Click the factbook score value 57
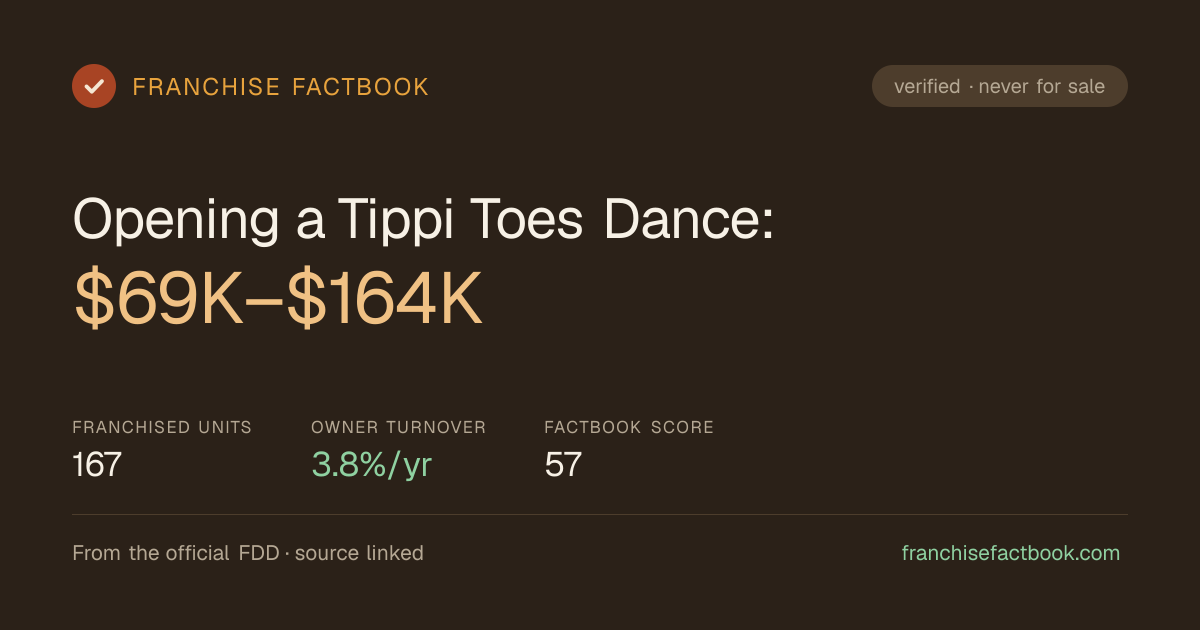The height and width of the screenshot is (630, 1200). point(563,464)
